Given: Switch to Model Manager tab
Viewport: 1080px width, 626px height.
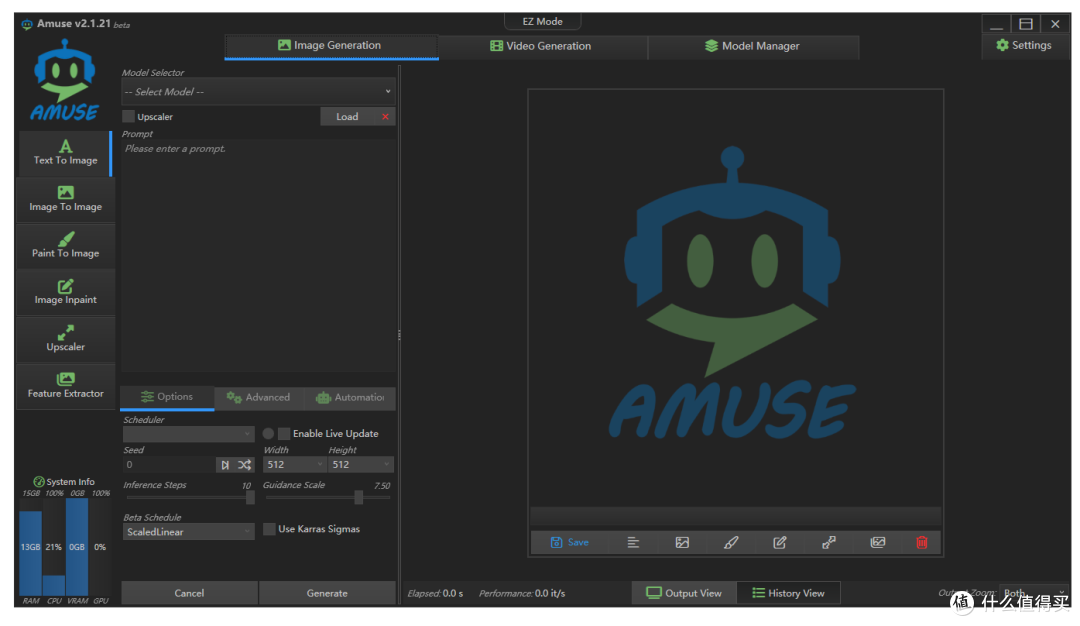Looking at the screenshot, I should [x=753, y=46].
